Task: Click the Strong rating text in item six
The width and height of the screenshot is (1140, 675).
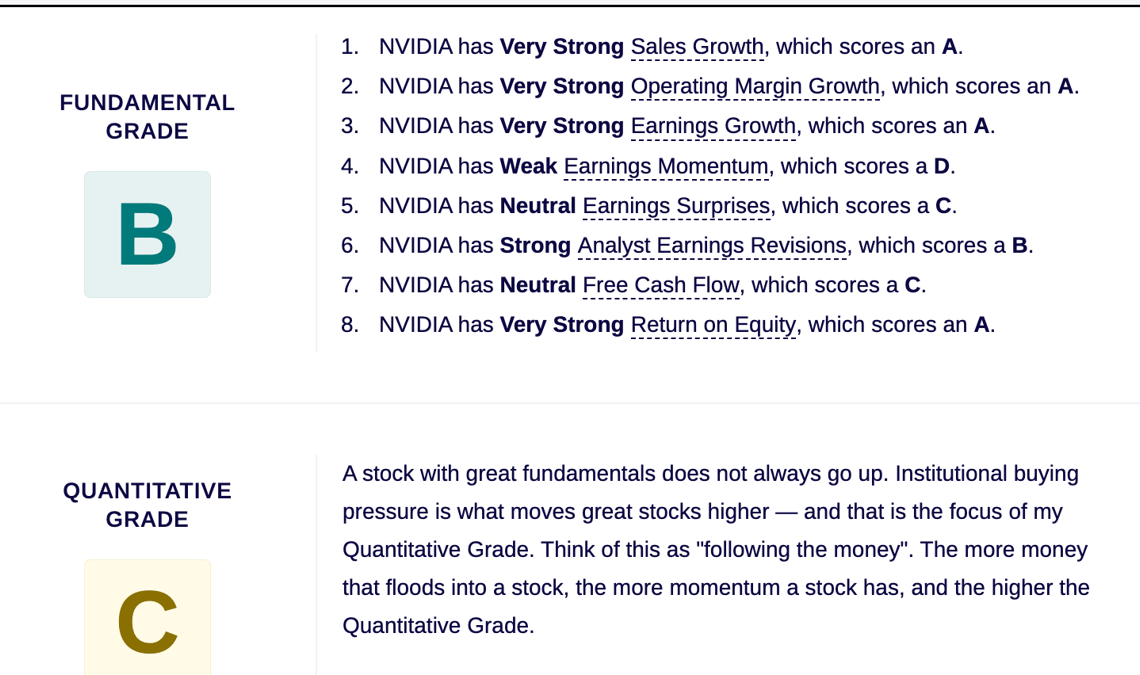Action: click(x=535, y=246)
